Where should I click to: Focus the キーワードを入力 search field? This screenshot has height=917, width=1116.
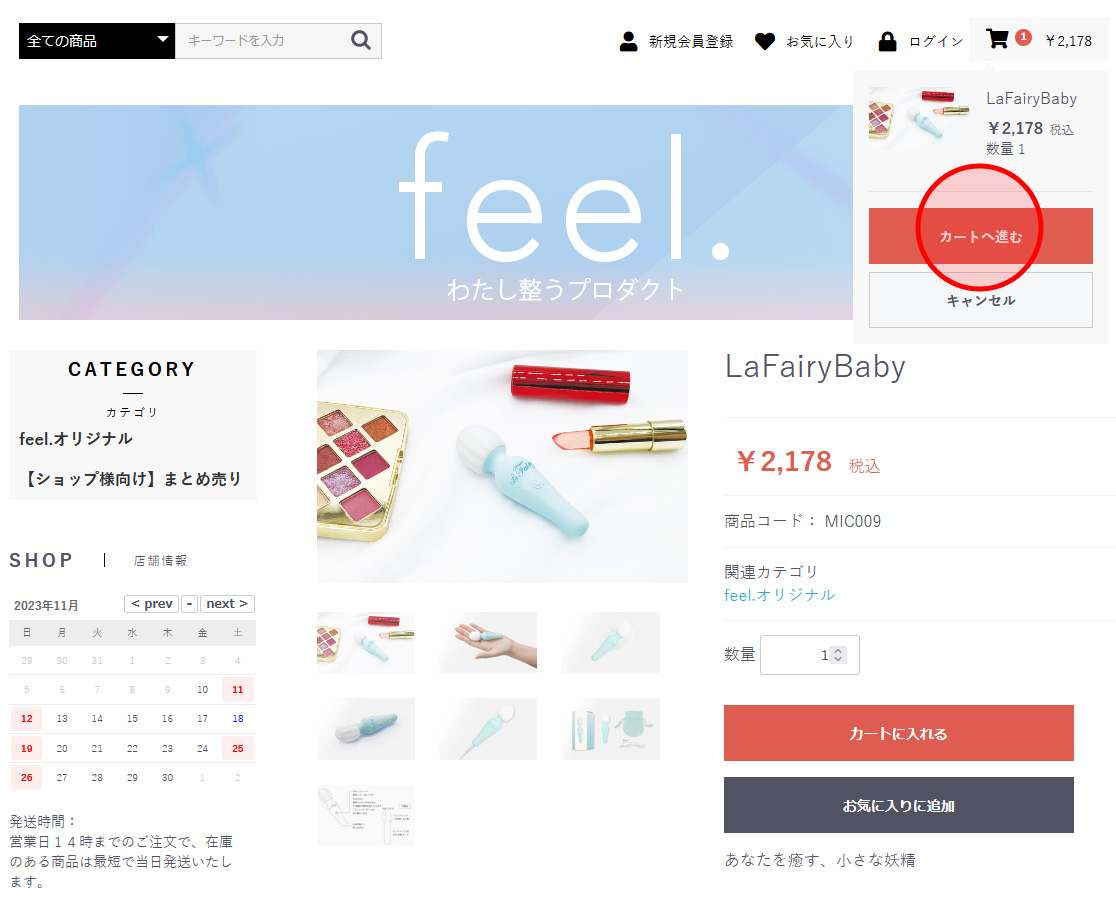click(262, 41)
